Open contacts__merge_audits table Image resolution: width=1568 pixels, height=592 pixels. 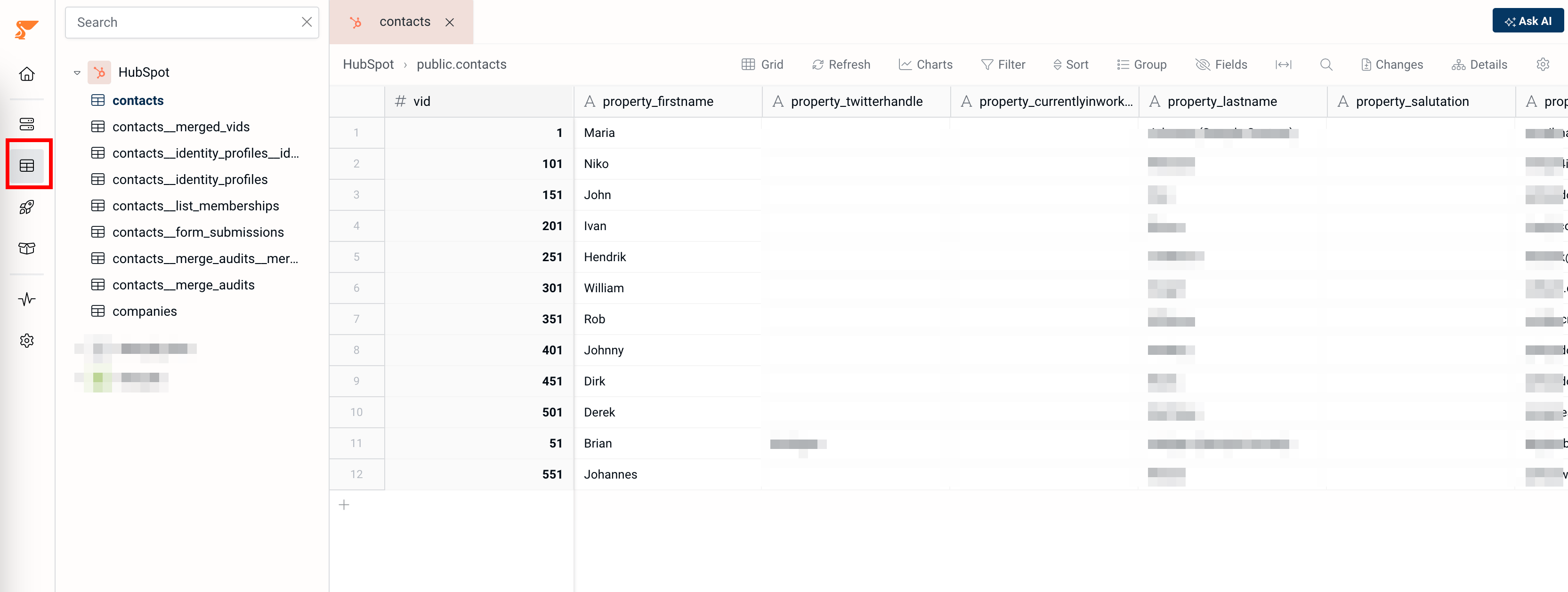point(183,285)
